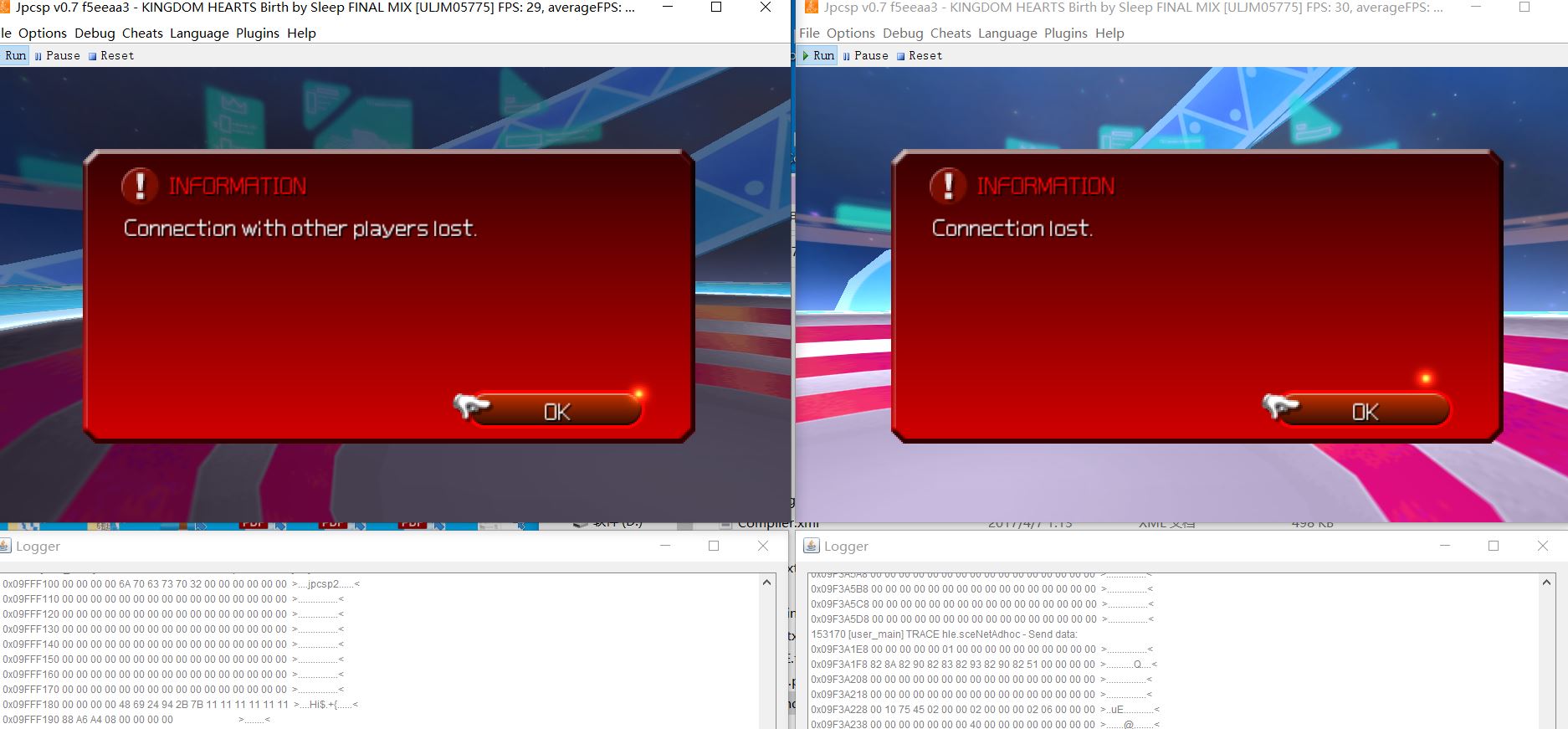
Task: Pause emulation in the right Jpcsp window
Action: point(865,55)
